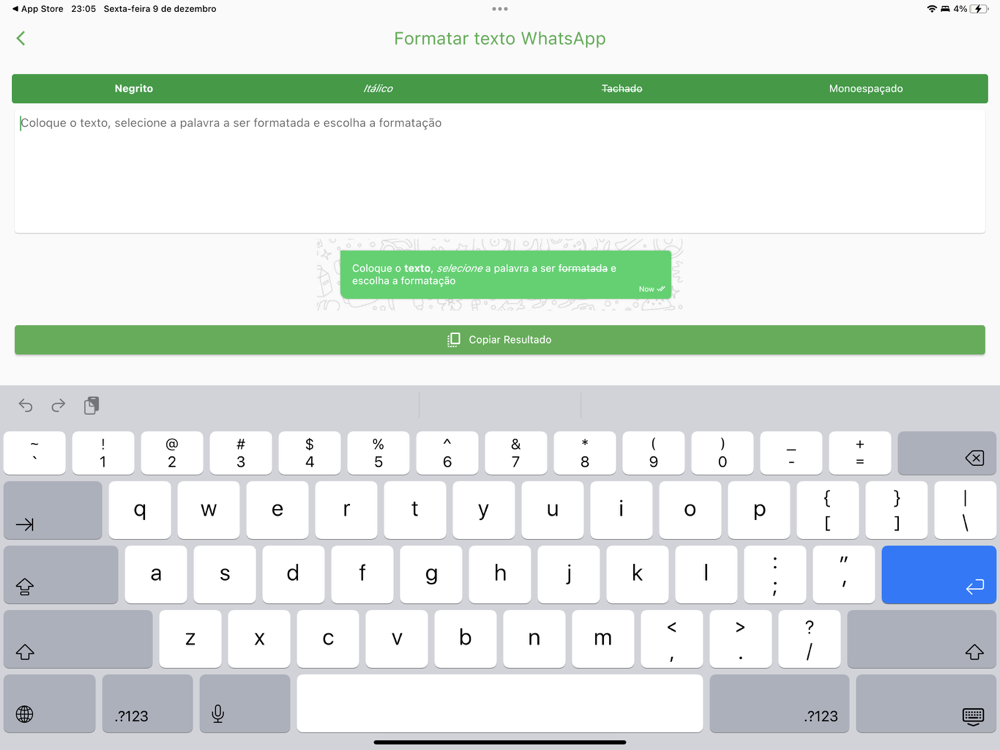This screenshot has height=750, width=1000.
Task: Go back with the green chevron
Action: [x=20, y=38]
